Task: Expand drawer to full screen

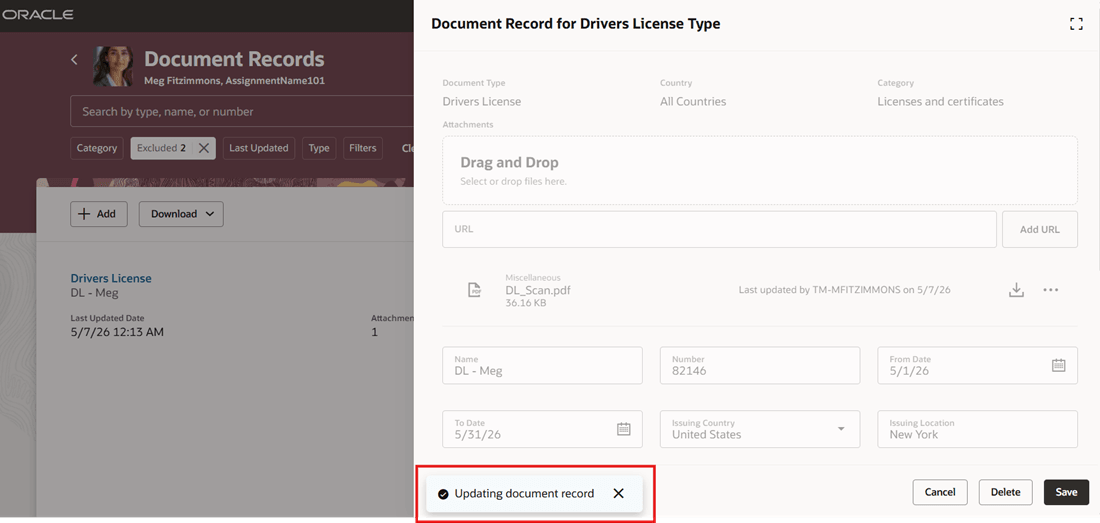Action: point(1076,24)
